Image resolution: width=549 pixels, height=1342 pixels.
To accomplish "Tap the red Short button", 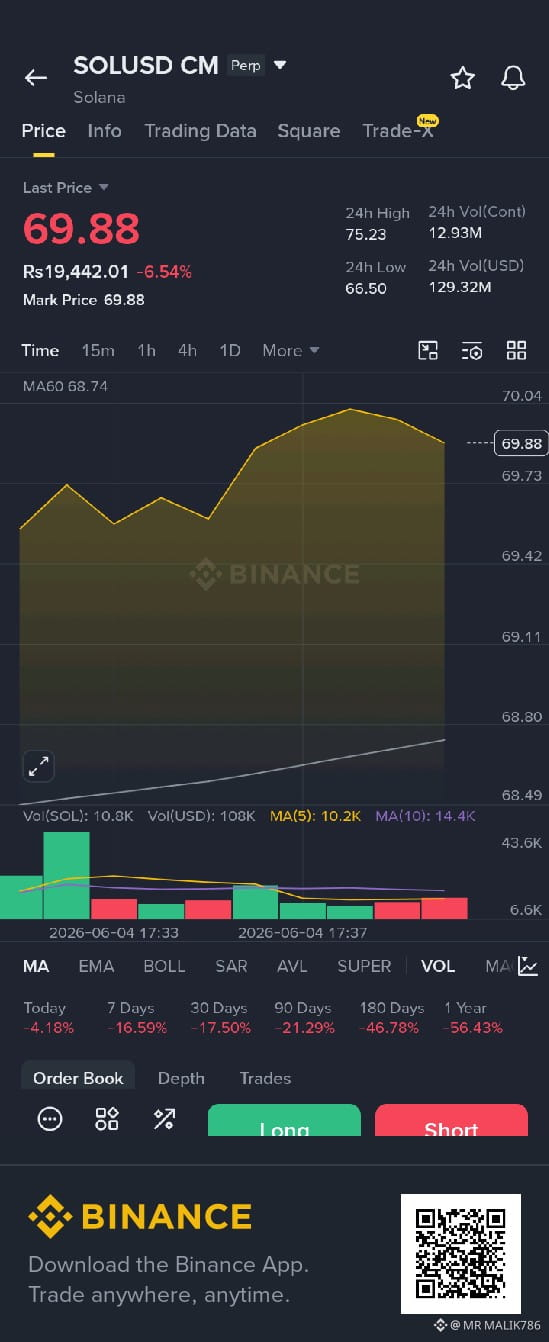I will pos(451,1120).
